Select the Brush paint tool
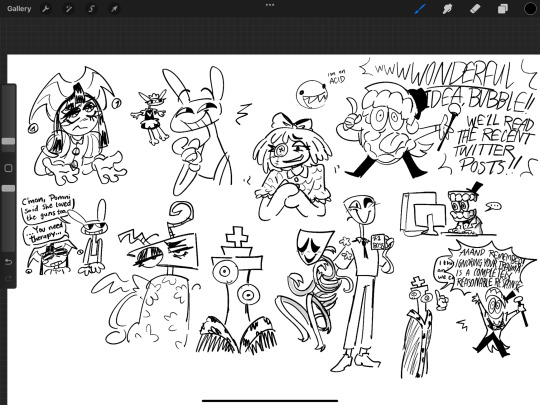The width and height of the screenshot is (540, 405). (x=420, y=9)
